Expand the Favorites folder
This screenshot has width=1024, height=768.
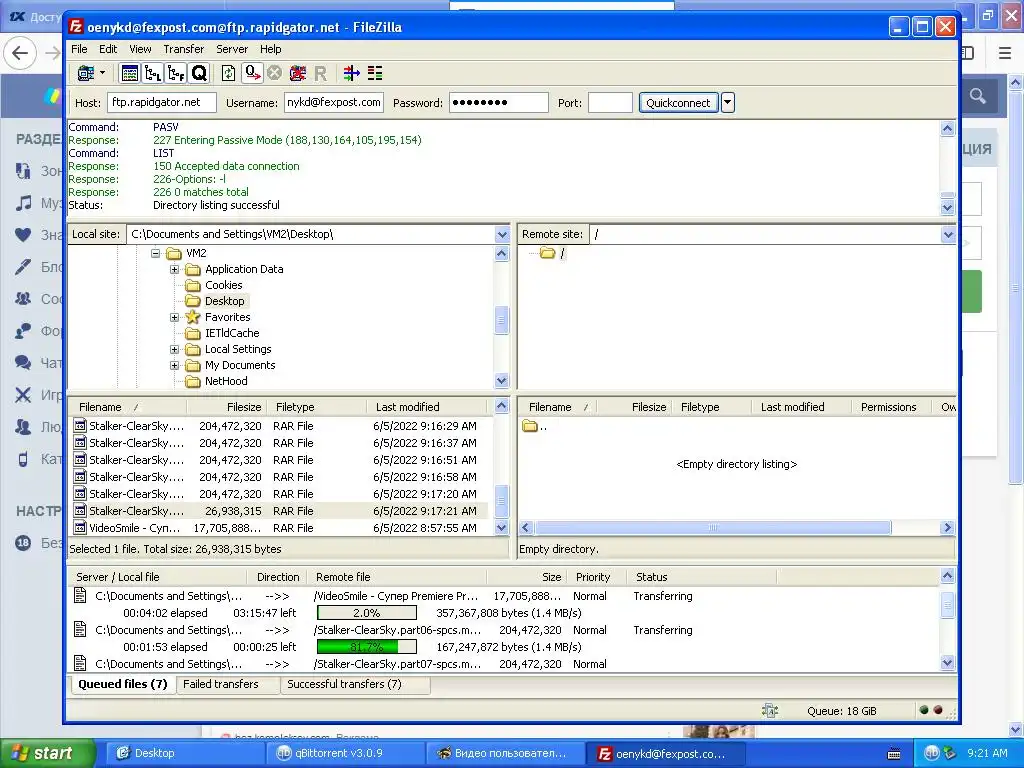[x=174, y=317]
